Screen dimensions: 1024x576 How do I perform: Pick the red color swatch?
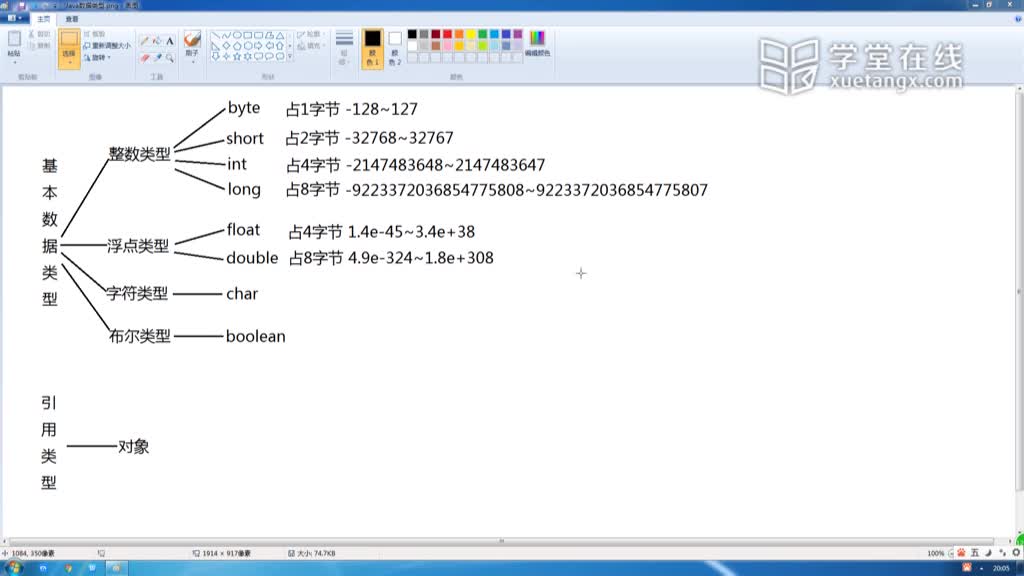[447, 34]
